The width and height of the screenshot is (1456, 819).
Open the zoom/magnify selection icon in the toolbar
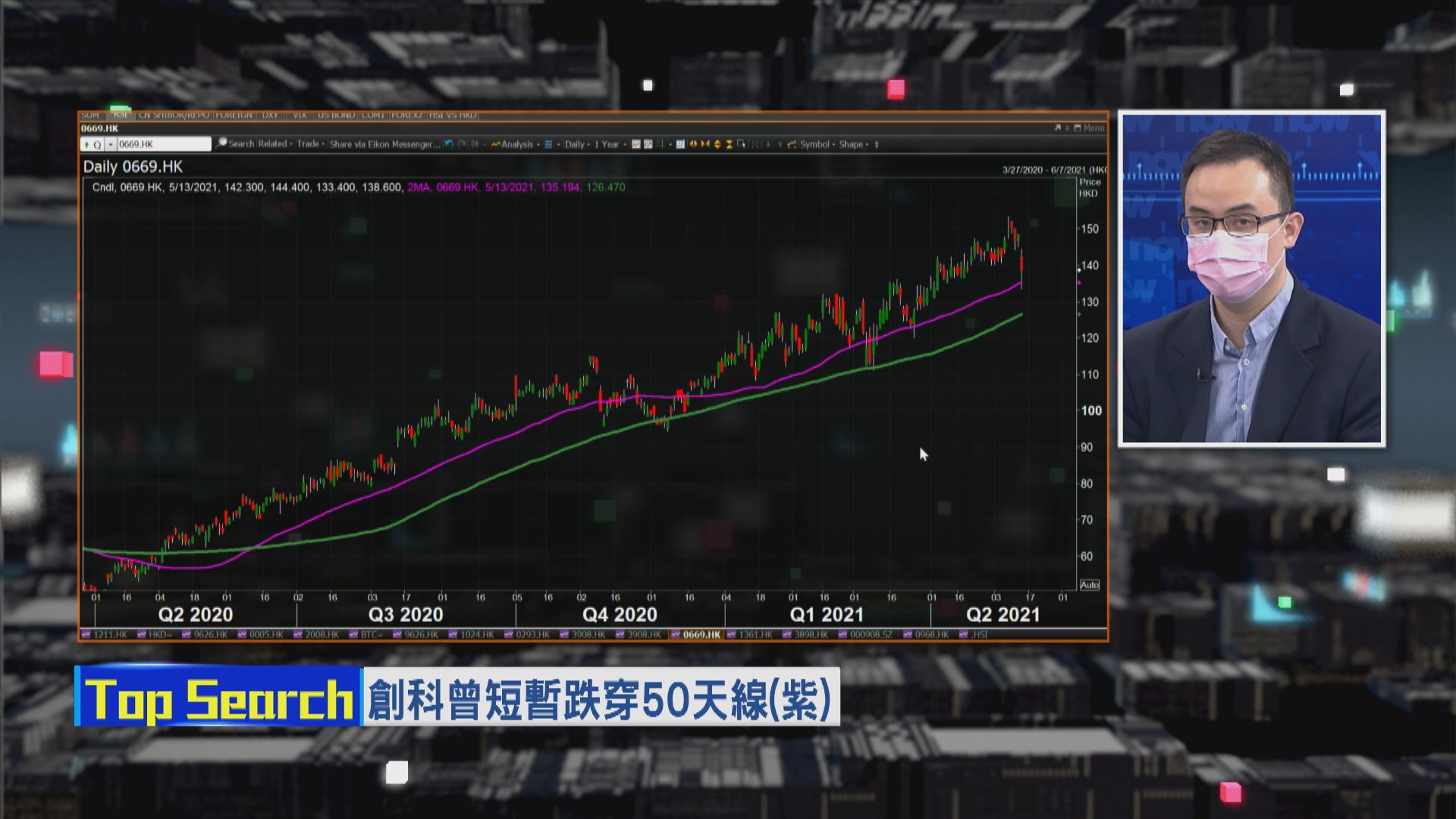point(741,144)
